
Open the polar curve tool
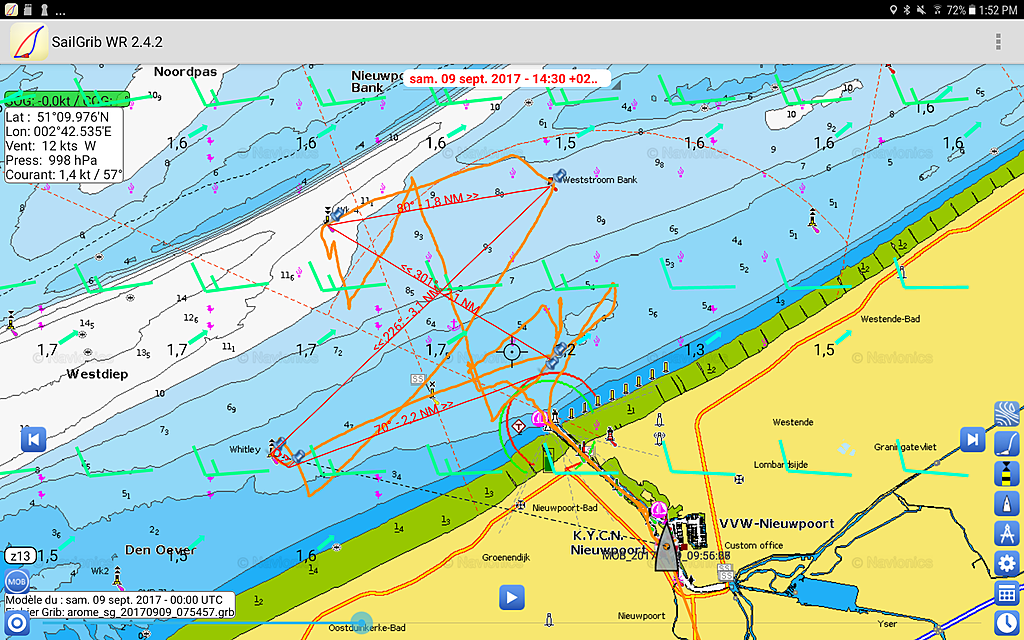click(x=1006, y=444)
